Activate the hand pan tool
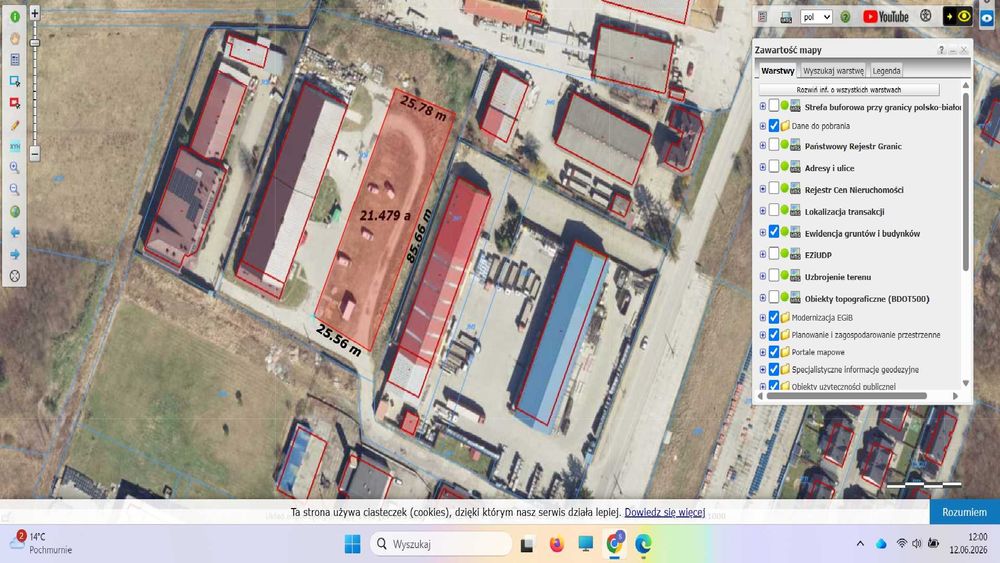Viewport: 1000px width, 563px height. tap(15, 38)
